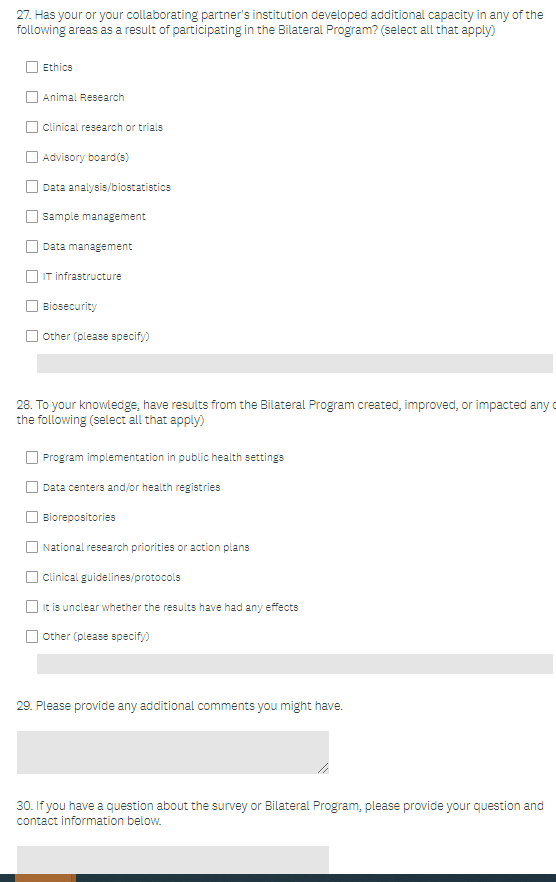Screen dimensions: 556x882
Task: Select Clinical guidelines/protocols option
Action: point(32,577)
